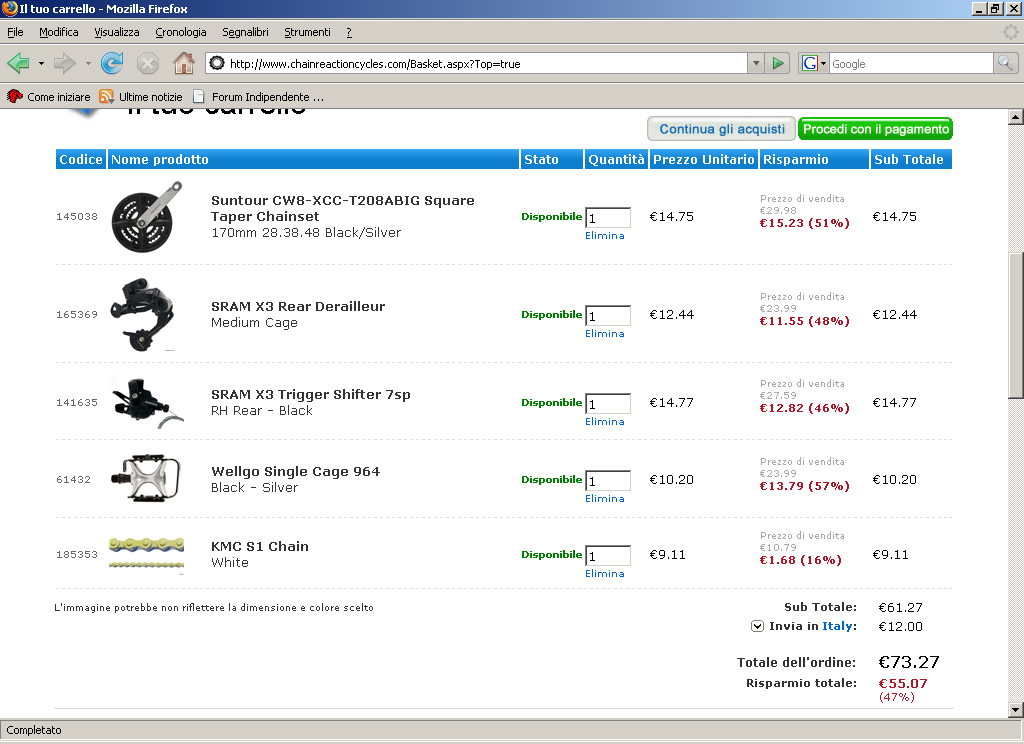Click the KMC S1 Chain thumbnail image
Viewport: 1024px width, 744px height.
click(146, 554)
